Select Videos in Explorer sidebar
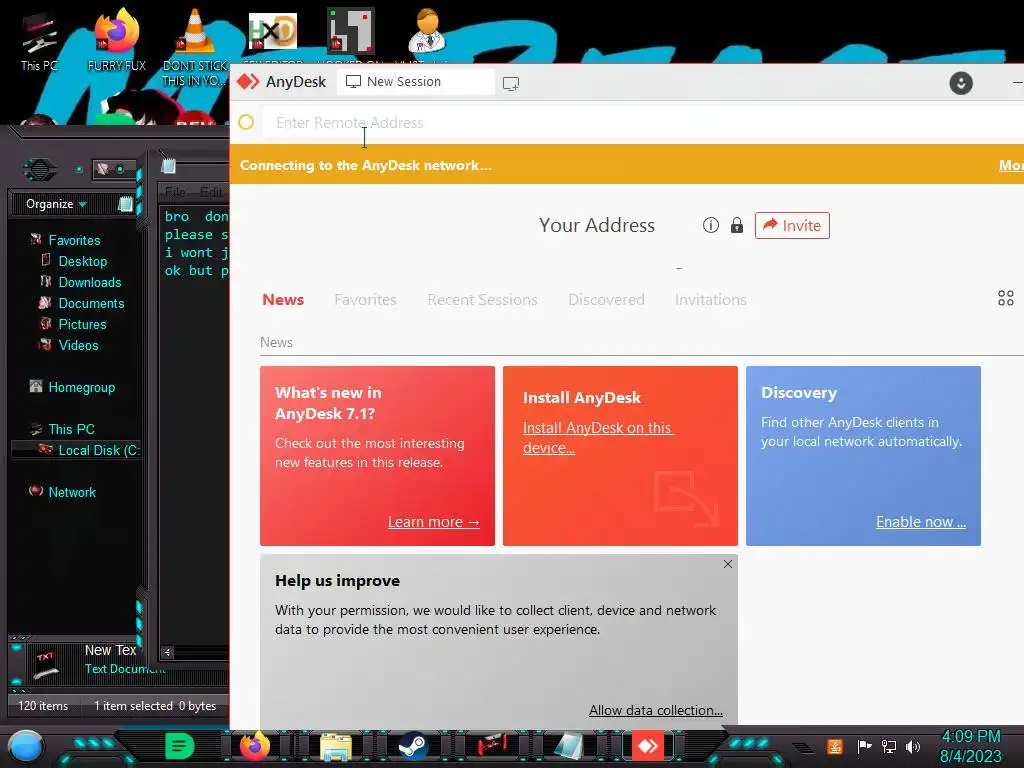 tap(78, 345)
